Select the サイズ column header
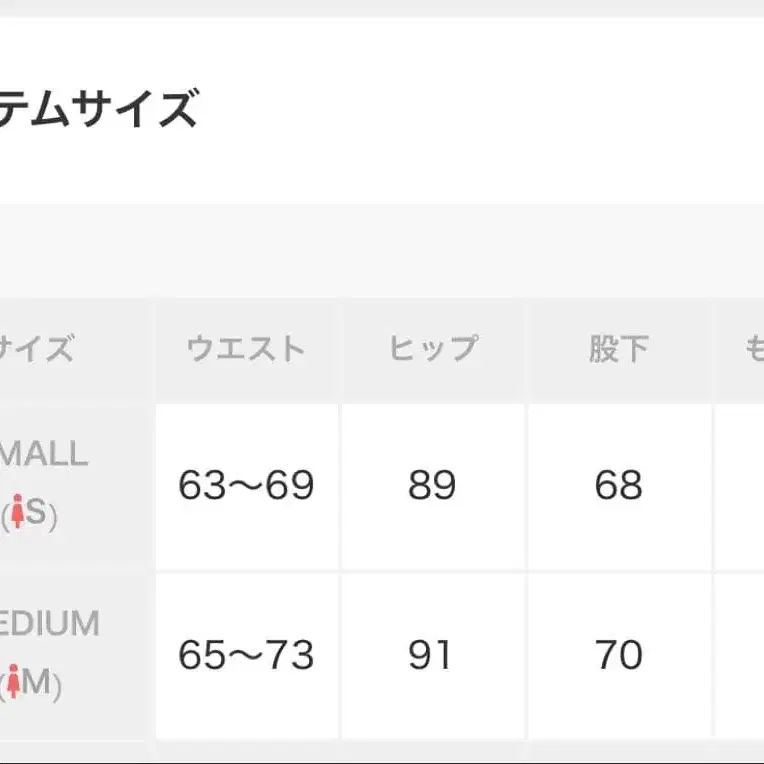The height and width of the screenshot is (764, 764). coord(40,349)
